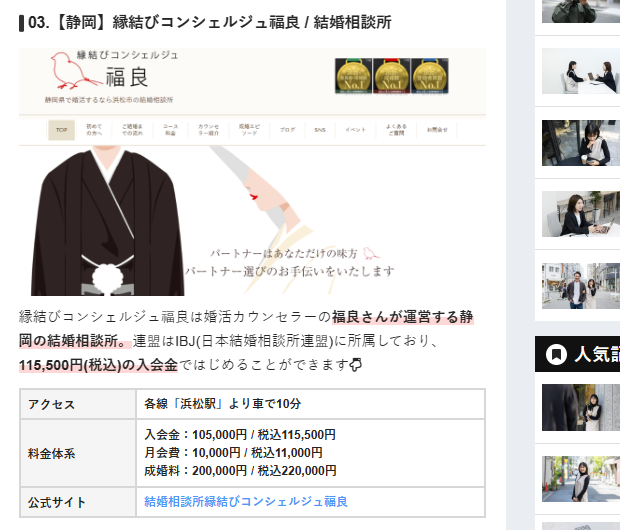Open sidebar thumbnail of woman at laptop
Viewport: 620px width, 530px height.
pos(580,213)
